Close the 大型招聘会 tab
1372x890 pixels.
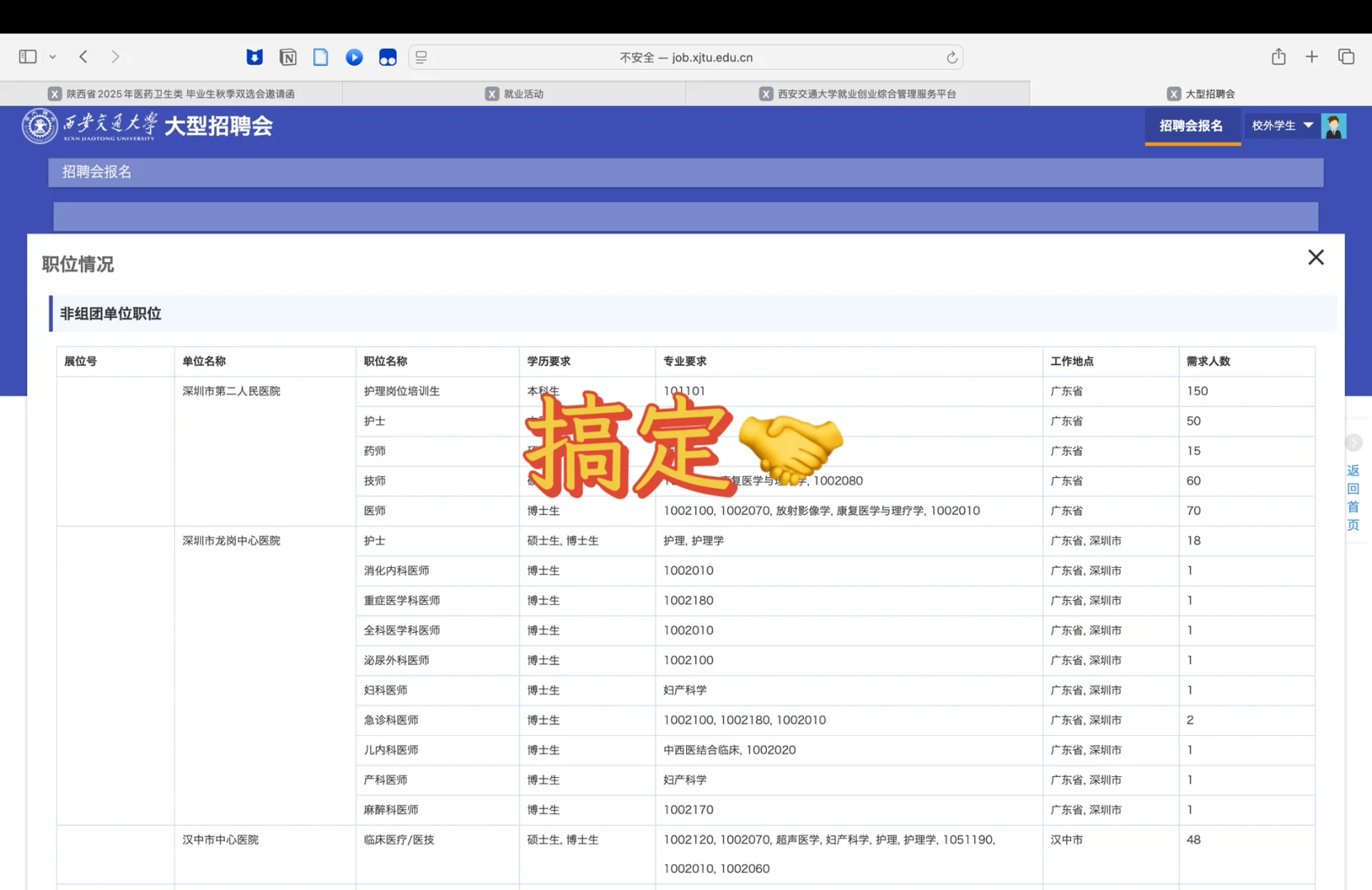[x=1174, y=94]
